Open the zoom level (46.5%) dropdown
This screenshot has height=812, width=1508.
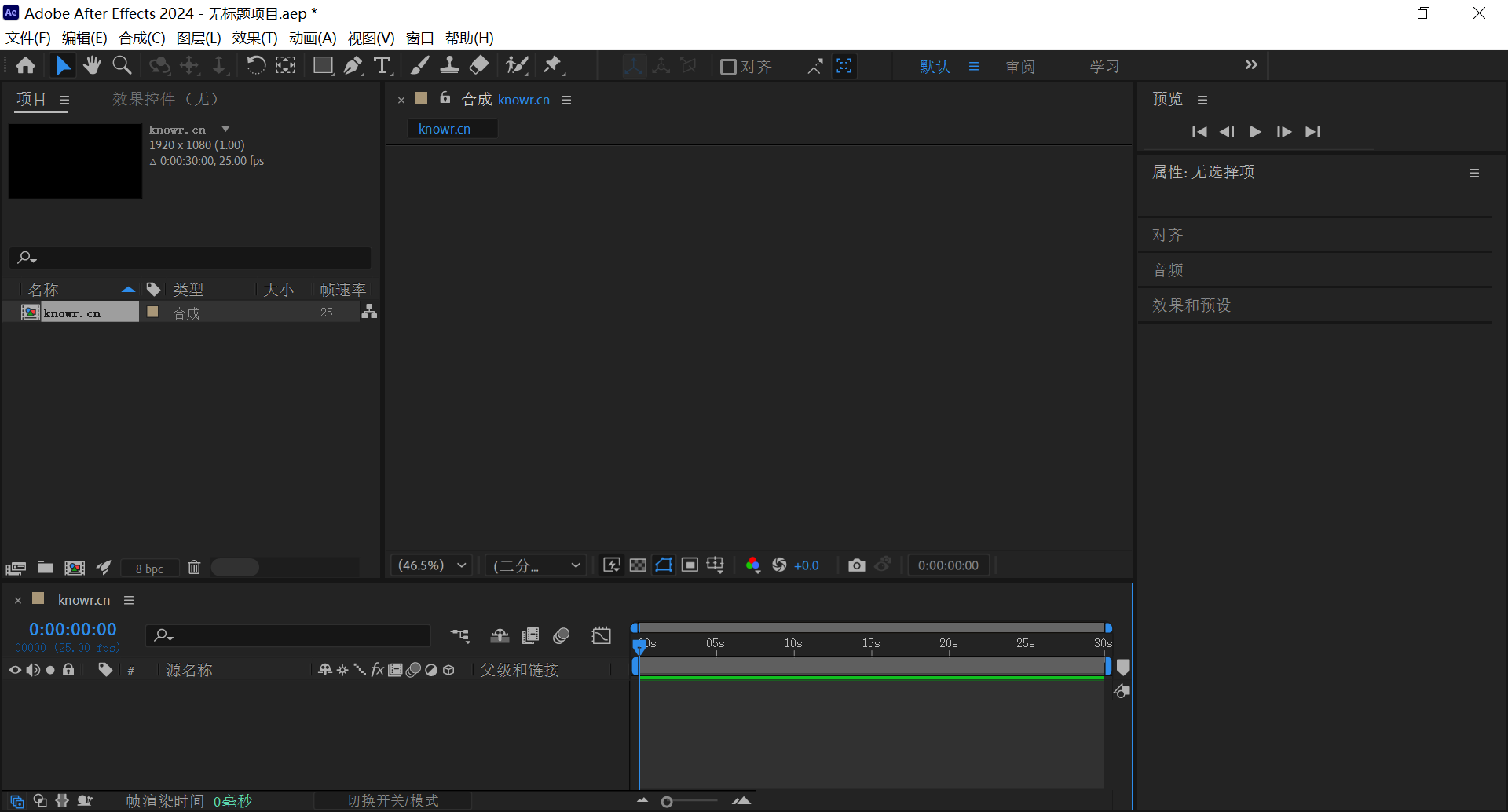[x=431, y=565]
